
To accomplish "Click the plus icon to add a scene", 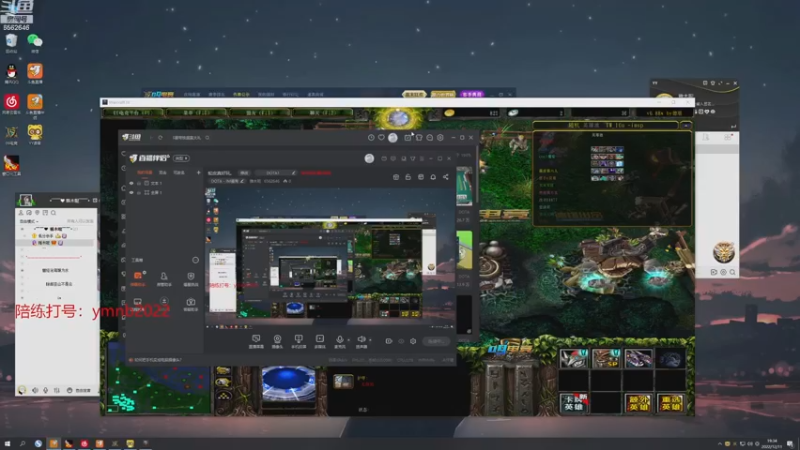I will (x=198, y=172).
